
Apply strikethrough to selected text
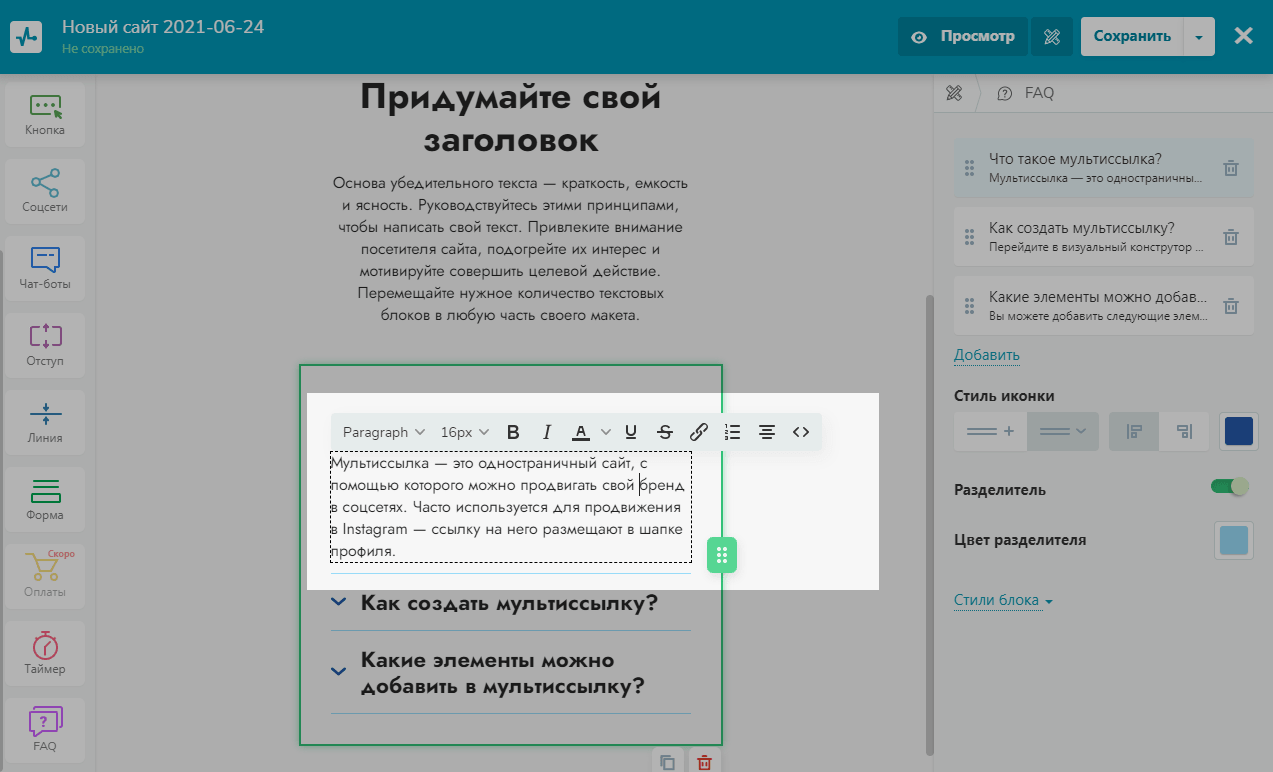pyautogui.click(x=665, y=432)
